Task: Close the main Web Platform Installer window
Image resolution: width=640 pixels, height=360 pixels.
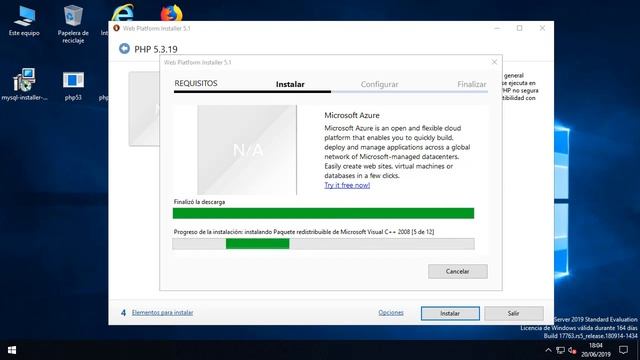Action: pyautogui.click(x=542, y=28)
